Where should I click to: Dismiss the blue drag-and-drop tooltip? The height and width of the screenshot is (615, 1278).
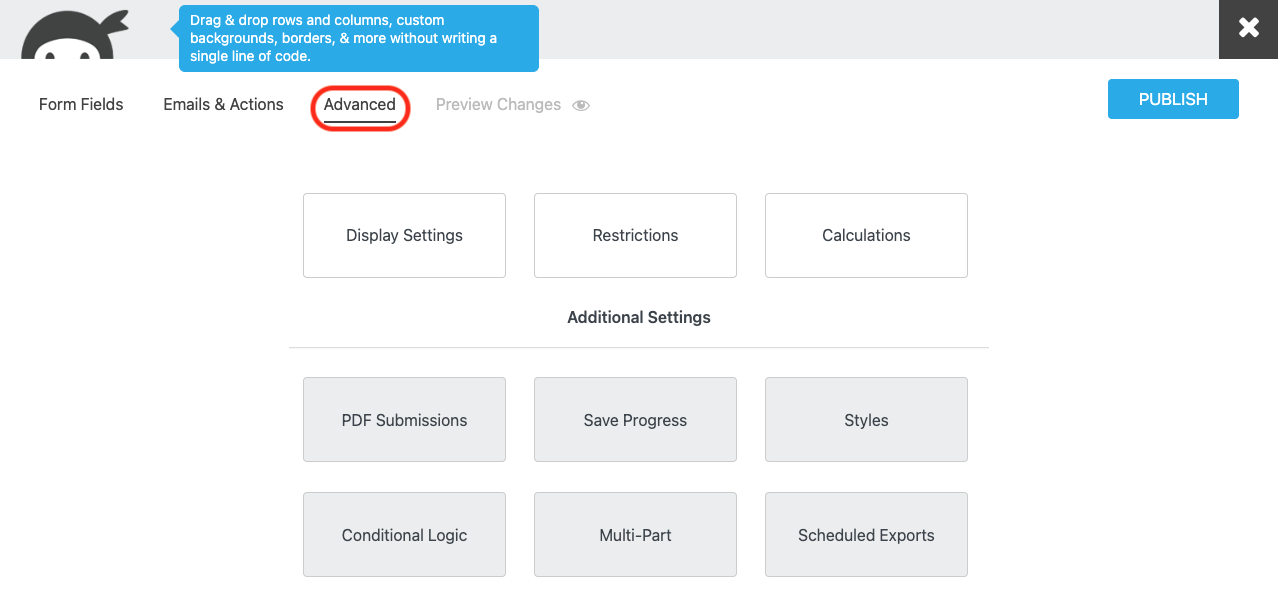click(x=358, y=38)
